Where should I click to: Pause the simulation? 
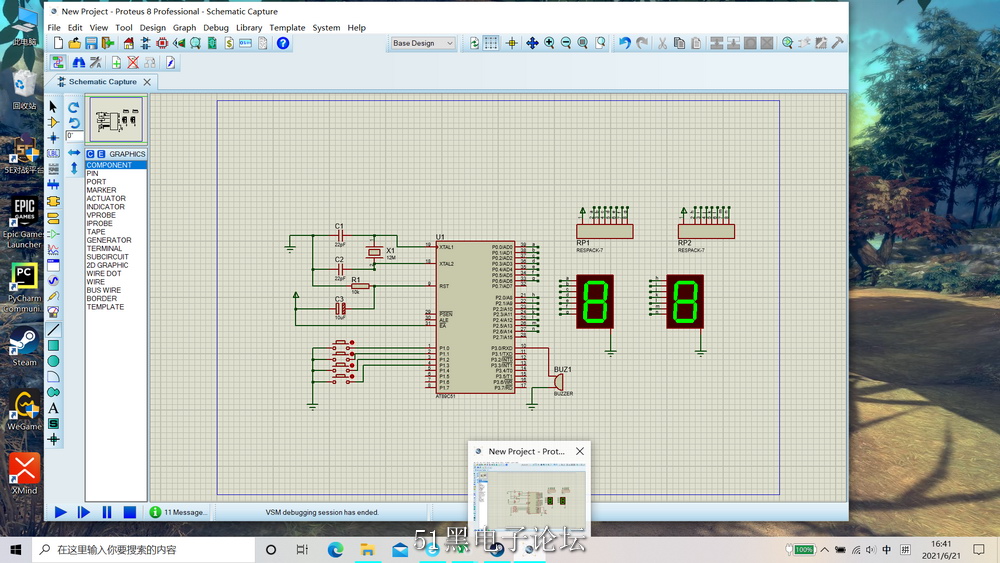[107, 512]
